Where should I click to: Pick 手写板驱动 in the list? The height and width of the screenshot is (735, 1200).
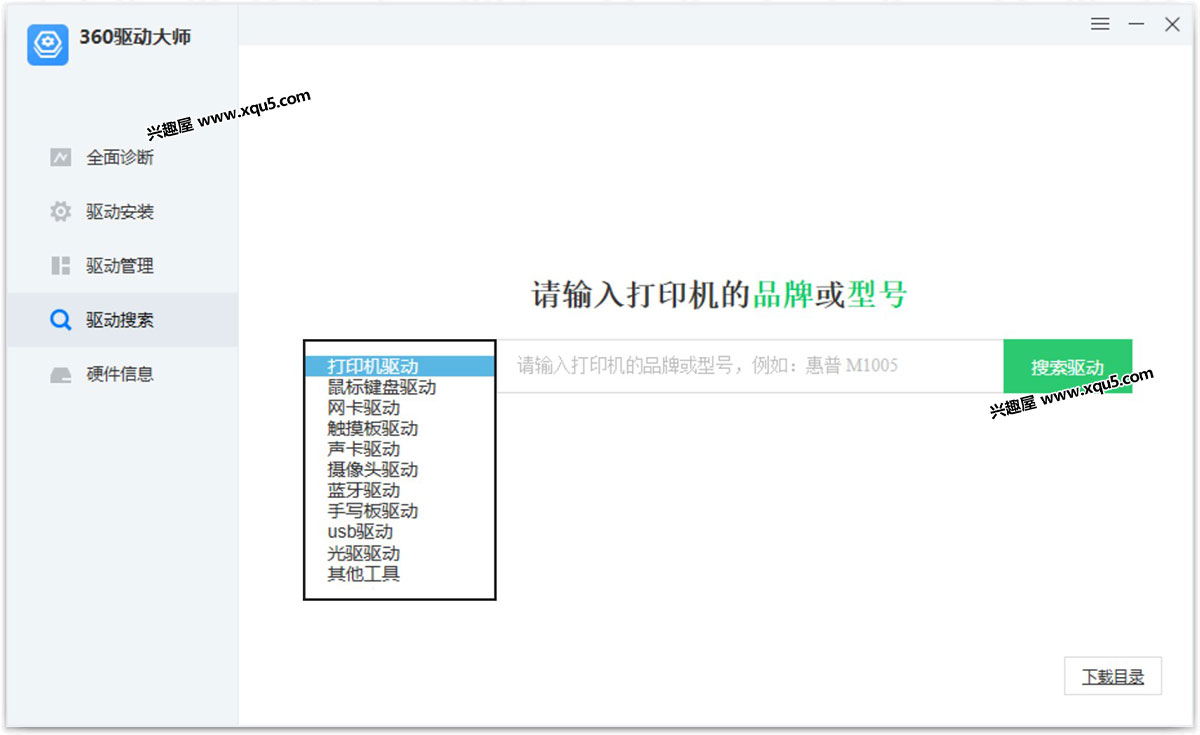[399, 511]
